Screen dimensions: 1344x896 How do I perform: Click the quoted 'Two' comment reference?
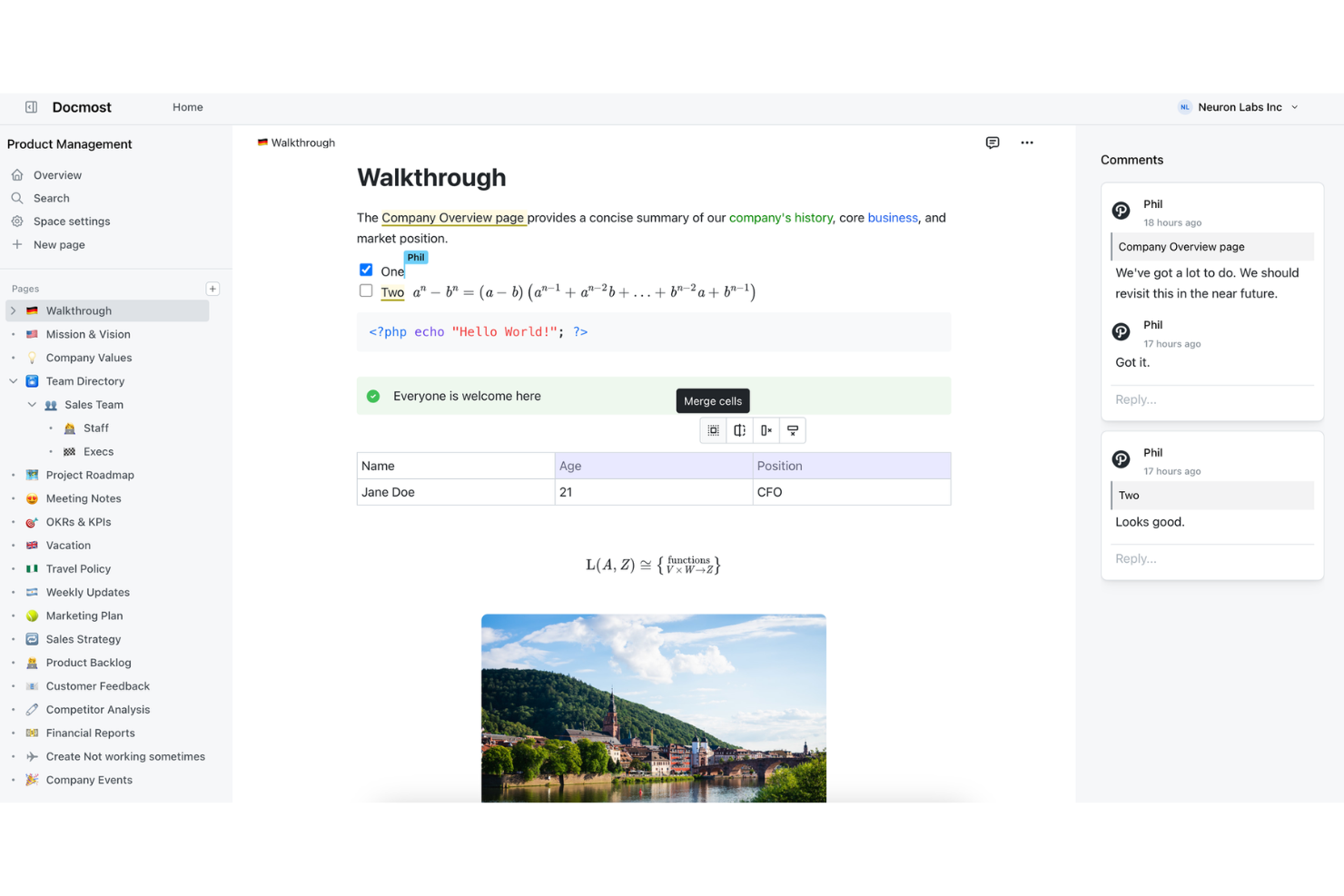[1213, 496]
